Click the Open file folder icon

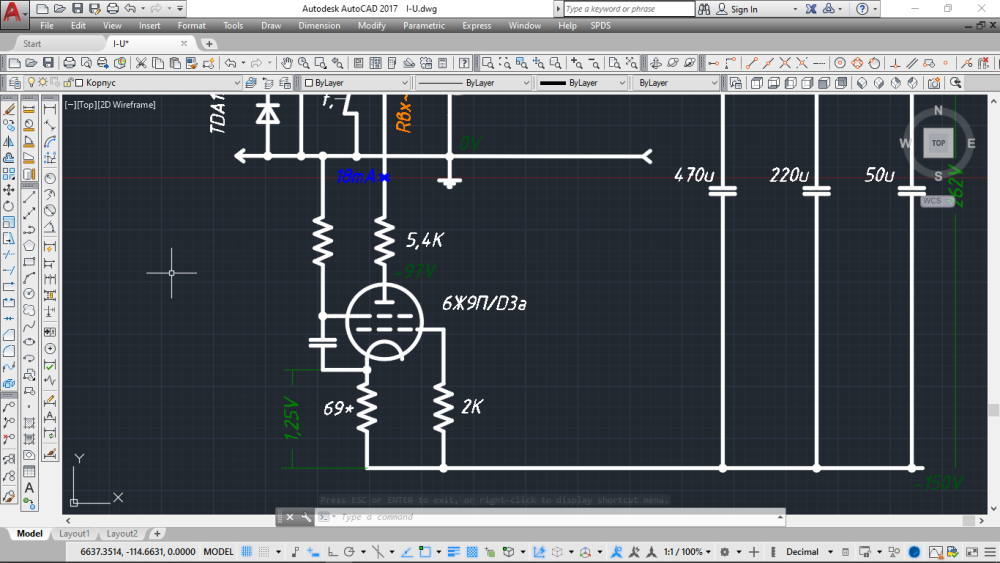(x=29, y=63)
